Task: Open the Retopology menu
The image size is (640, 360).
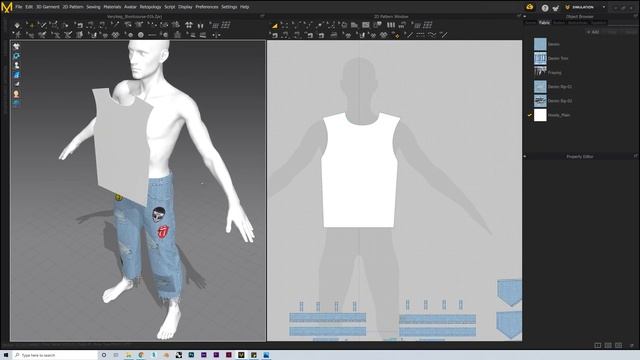Action: [x=150, y=7]
